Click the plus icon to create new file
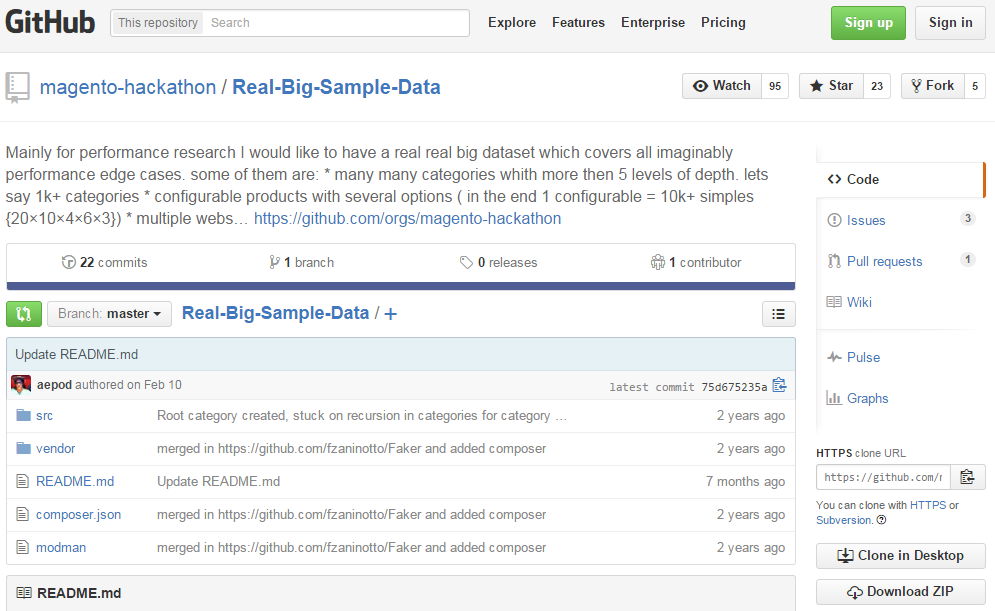Image resolution: width=995 pixels, height=611 pixels. (x=390, y=314)
